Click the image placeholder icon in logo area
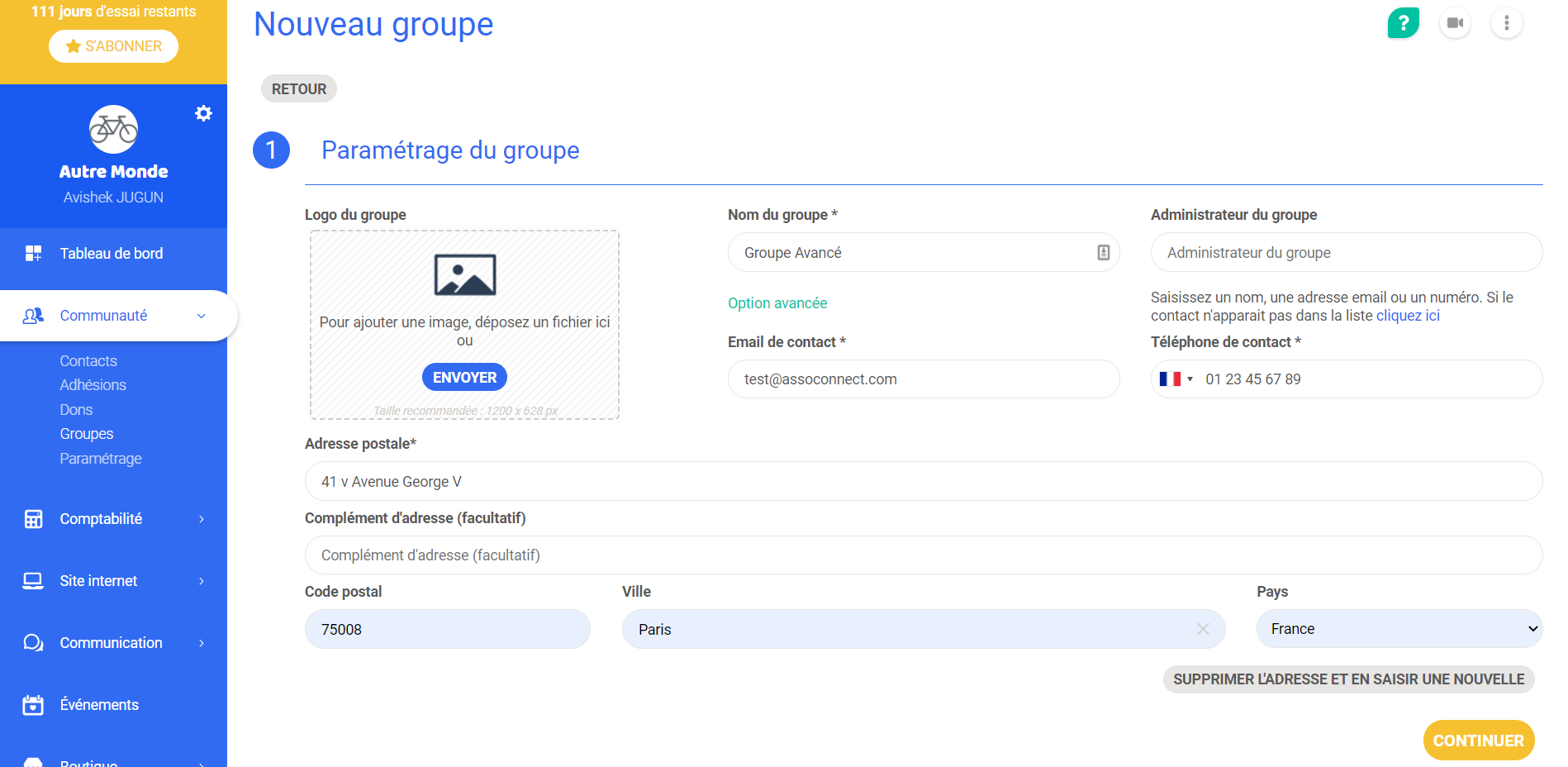The width and height of the screenshot is (1568, 767). [465, 274]
